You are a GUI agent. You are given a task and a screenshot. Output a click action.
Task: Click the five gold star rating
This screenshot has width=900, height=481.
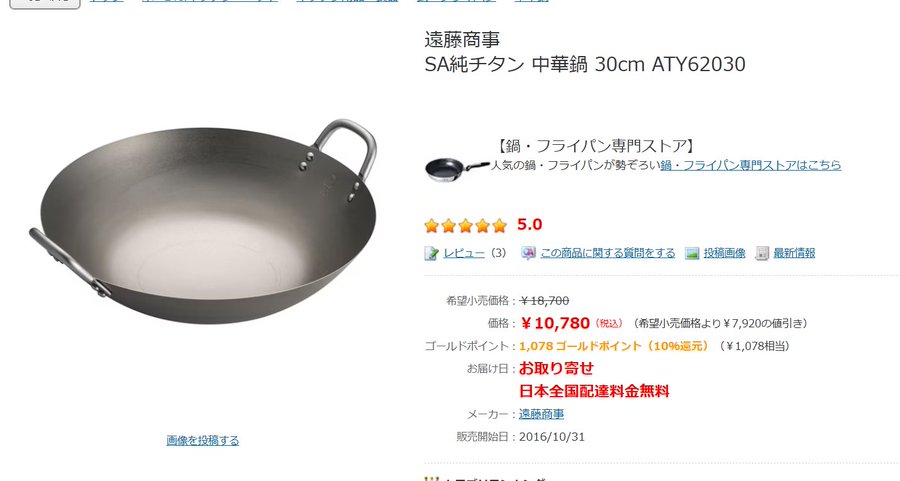[x=465, y=226]
